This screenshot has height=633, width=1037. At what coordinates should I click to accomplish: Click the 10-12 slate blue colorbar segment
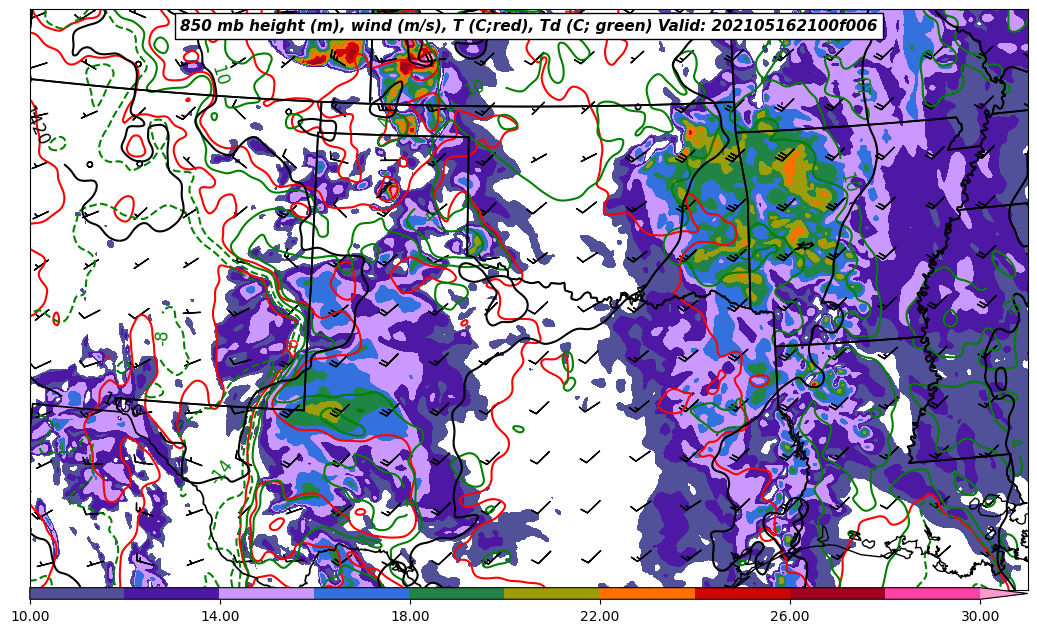[77, 593]
